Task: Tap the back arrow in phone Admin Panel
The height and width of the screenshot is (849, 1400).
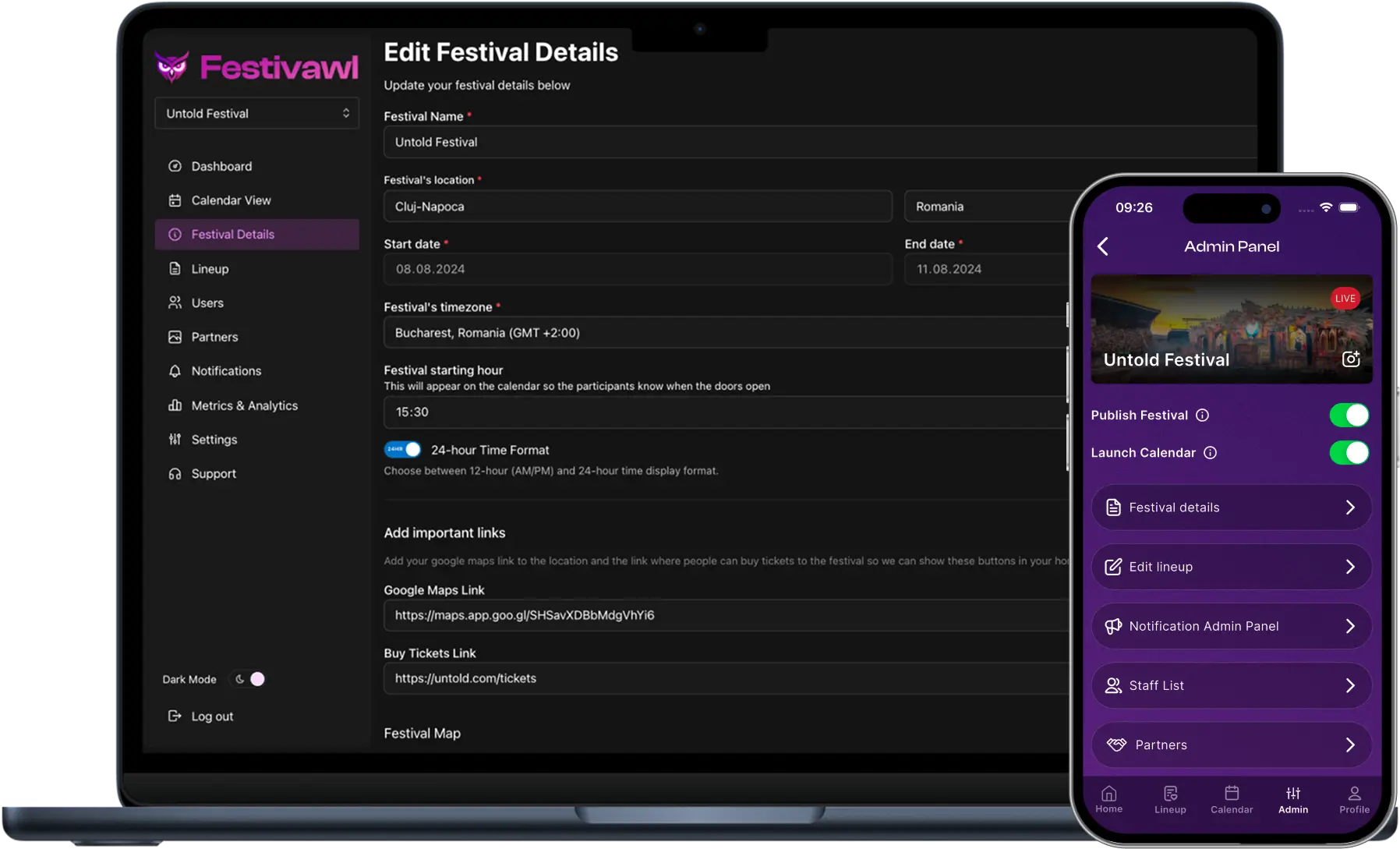Action: [x=1103, y=246]
